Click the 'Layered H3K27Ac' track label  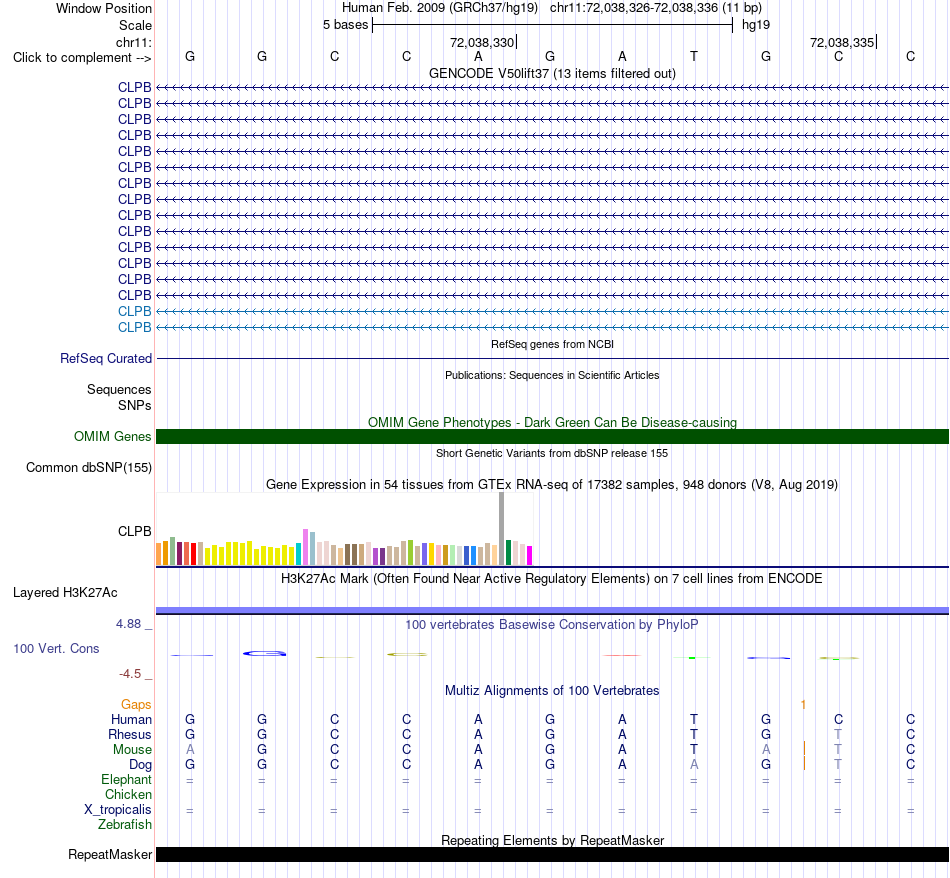tap(65, 593)
